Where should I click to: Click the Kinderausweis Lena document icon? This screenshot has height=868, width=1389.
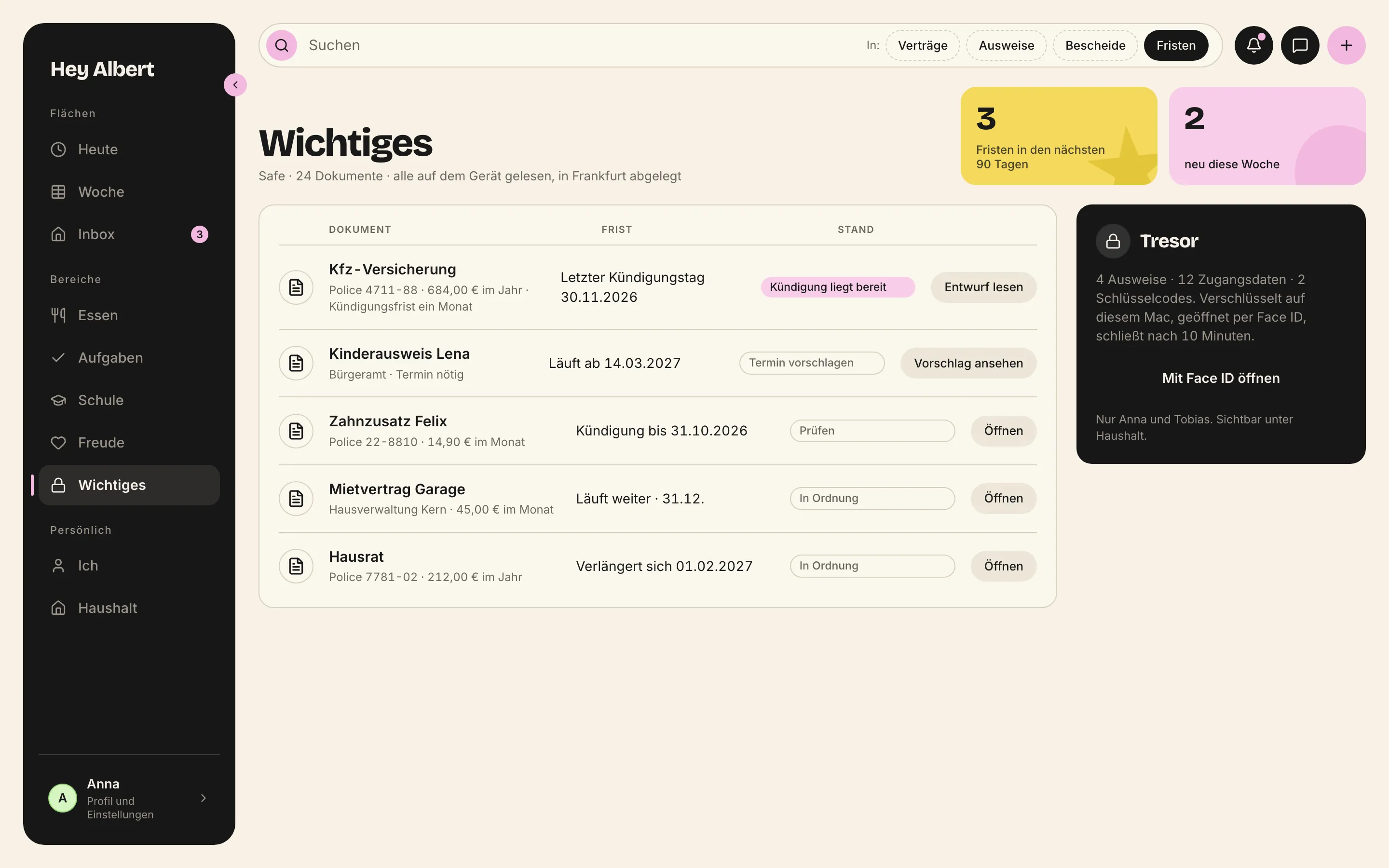(x=296, y=363)
